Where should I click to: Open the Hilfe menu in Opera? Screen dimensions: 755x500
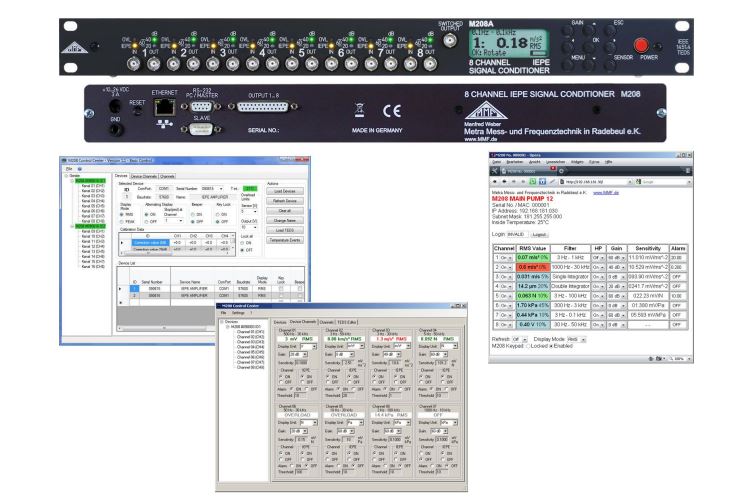coord(609,162)
